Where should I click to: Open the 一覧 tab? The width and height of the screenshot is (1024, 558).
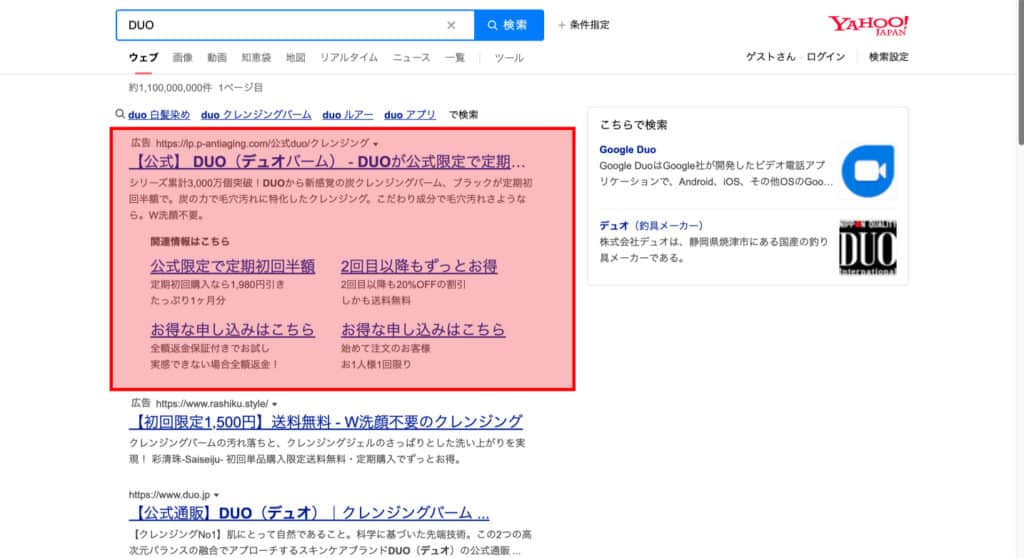455,57
